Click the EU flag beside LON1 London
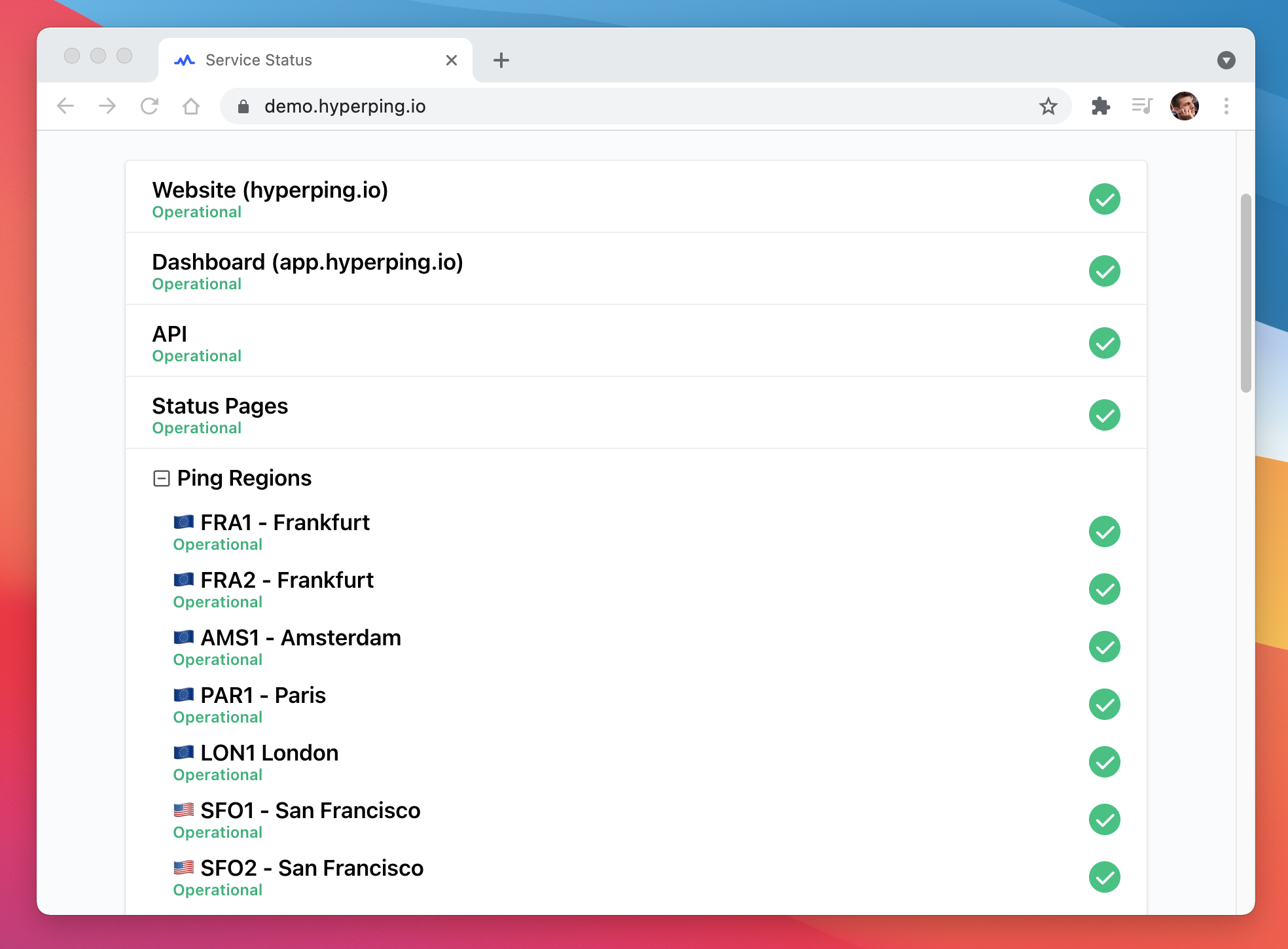Screen dimensions: 1288x949 (x=184, y=753)
